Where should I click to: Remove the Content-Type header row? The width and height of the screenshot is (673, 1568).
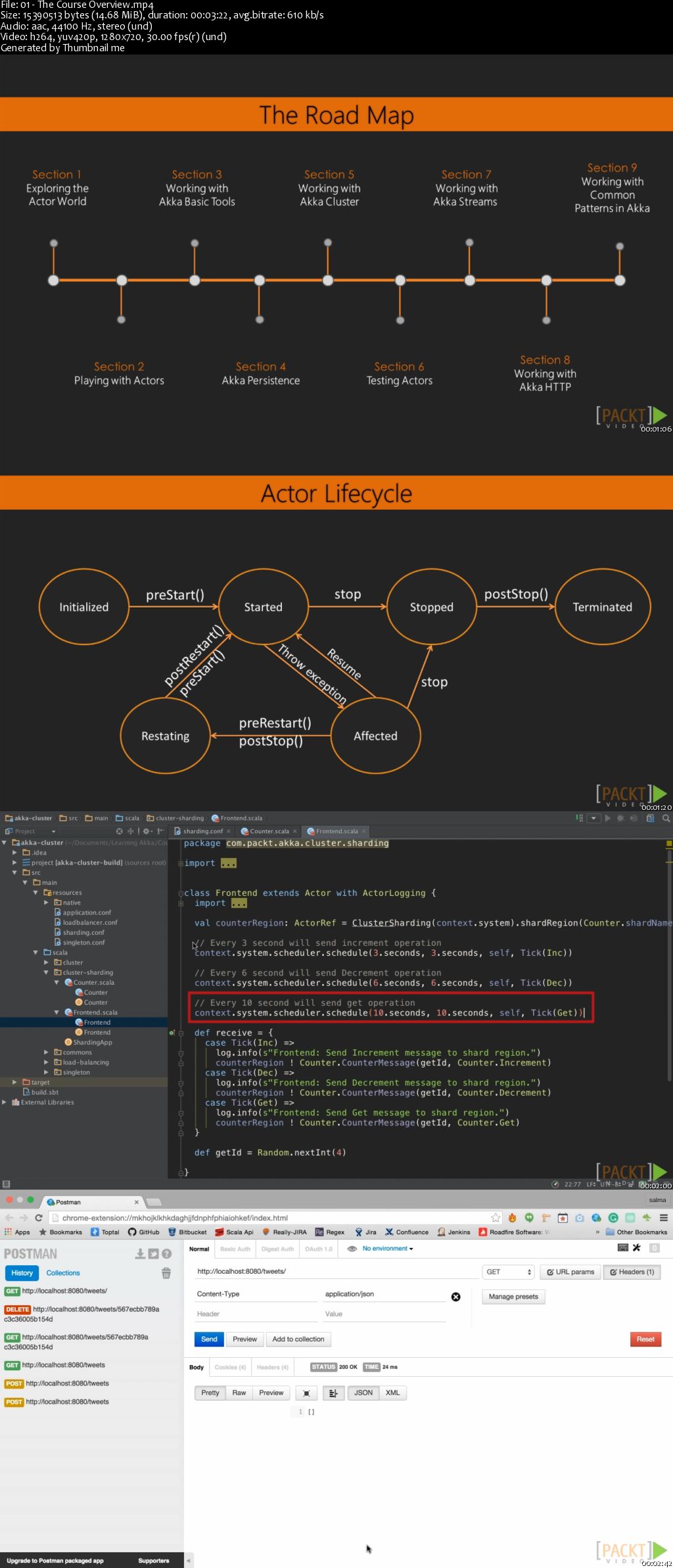[456, 1297]
